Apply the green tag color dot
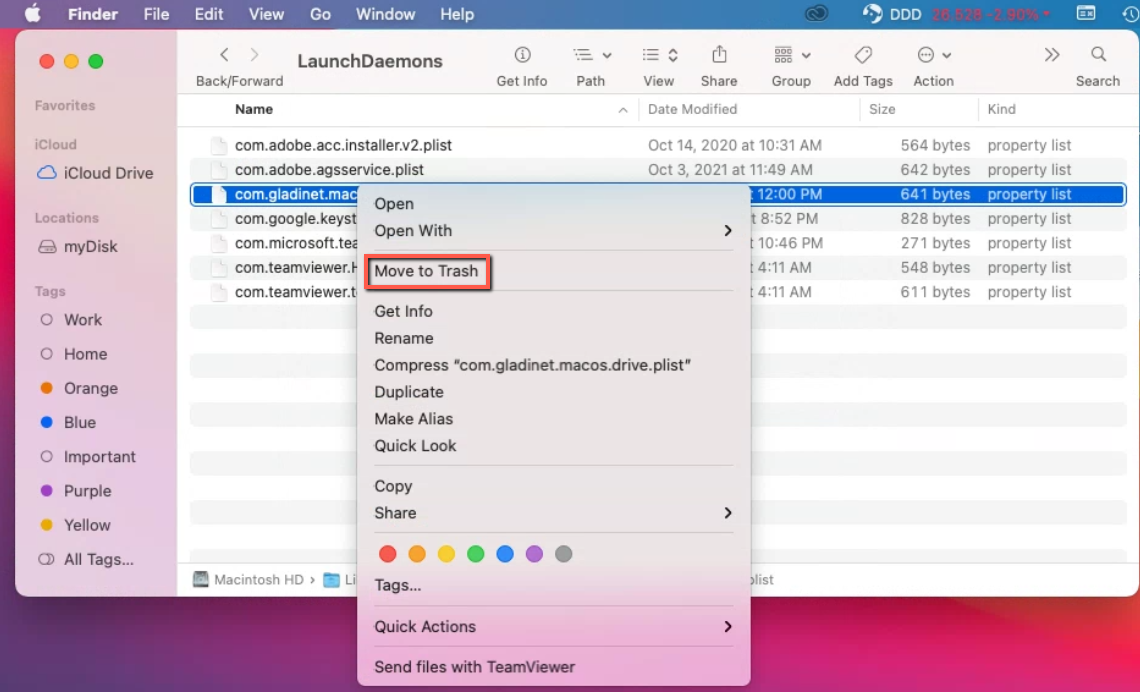The width and height of the screenshot is (1140, 692). tap(475, 554)
